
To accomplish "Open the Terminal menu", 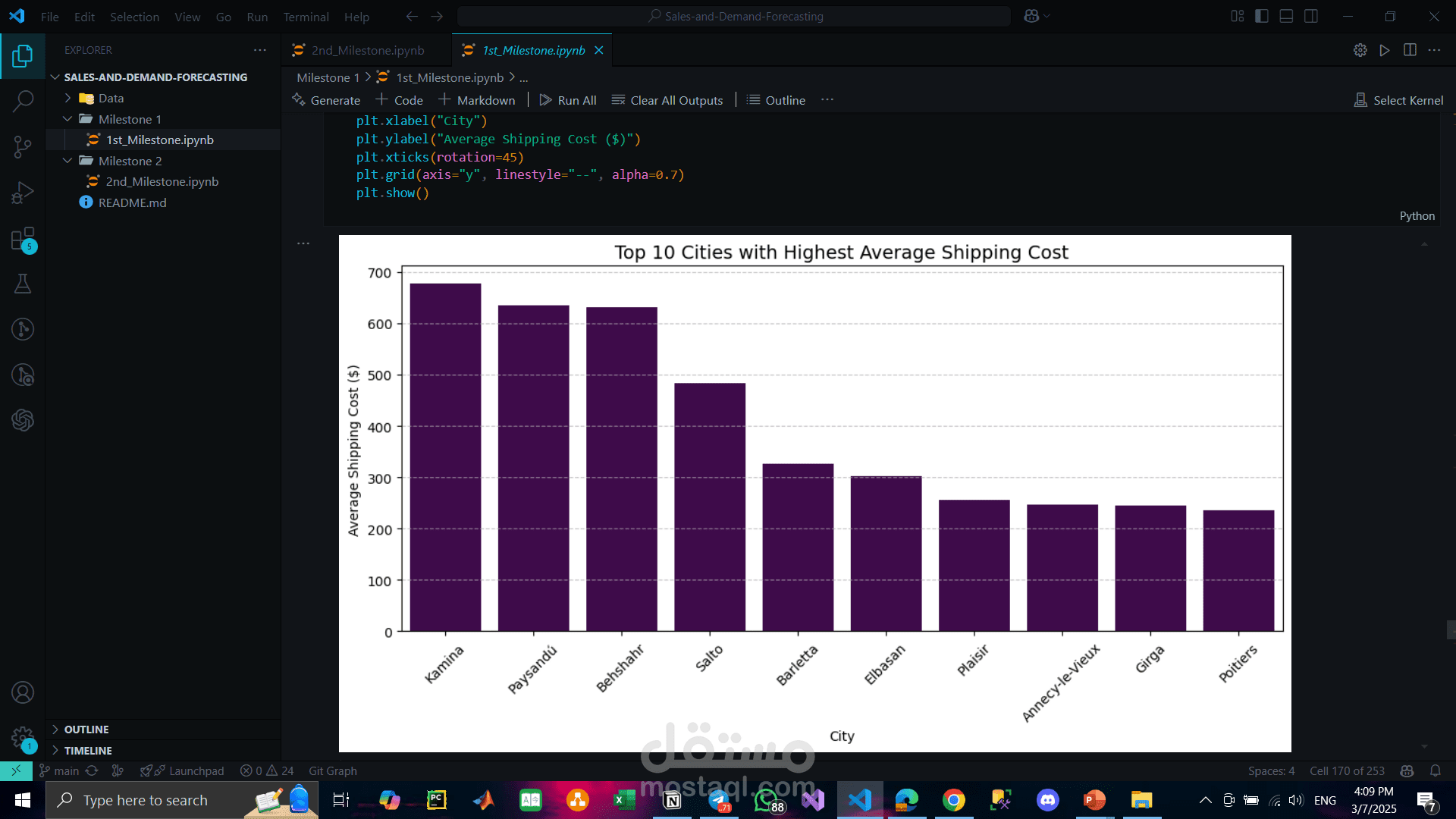I will [x=306, y=17].
